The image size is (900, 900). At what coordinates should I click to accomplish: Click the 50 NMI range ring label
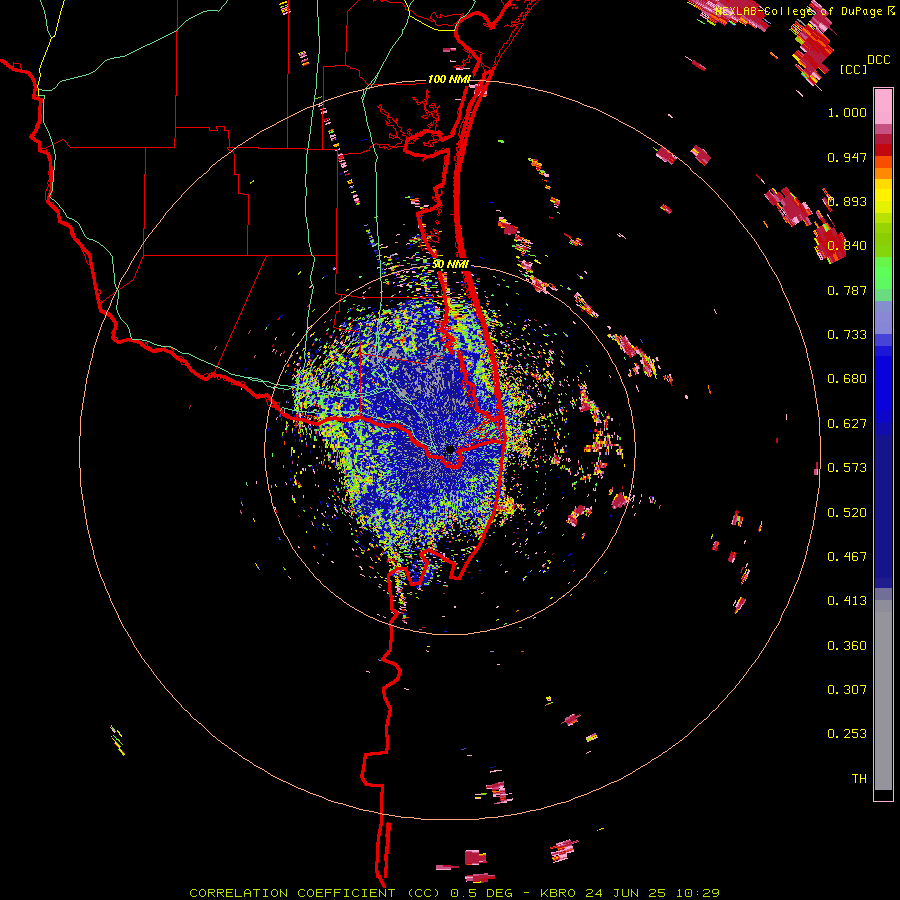(x=451, y=265)
